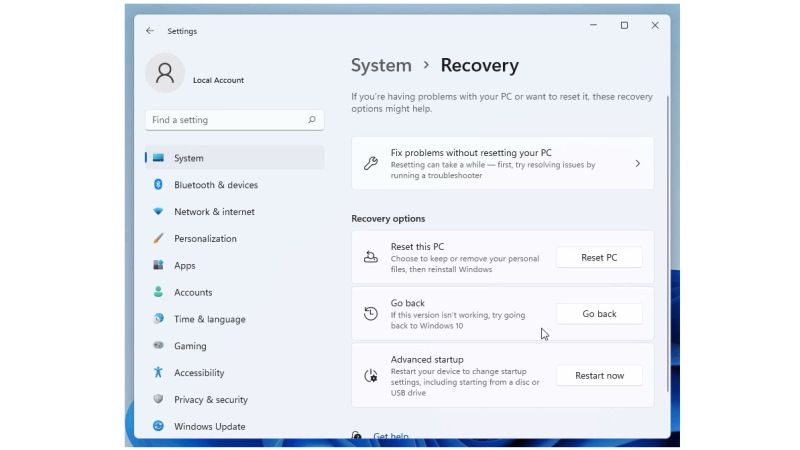Viewport: 800px width, 450px height.
Task: Click the Privacy & security shield icon
Action: tap(158, 399)
